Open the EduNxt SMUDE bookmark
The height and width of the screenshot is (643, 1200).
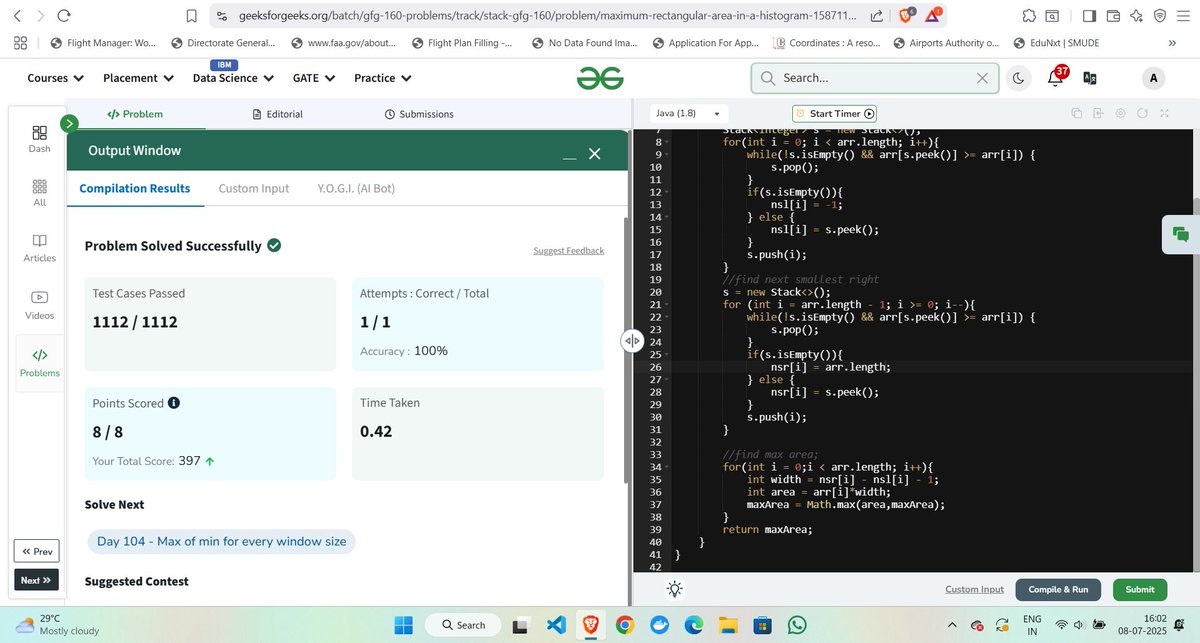1056,43
